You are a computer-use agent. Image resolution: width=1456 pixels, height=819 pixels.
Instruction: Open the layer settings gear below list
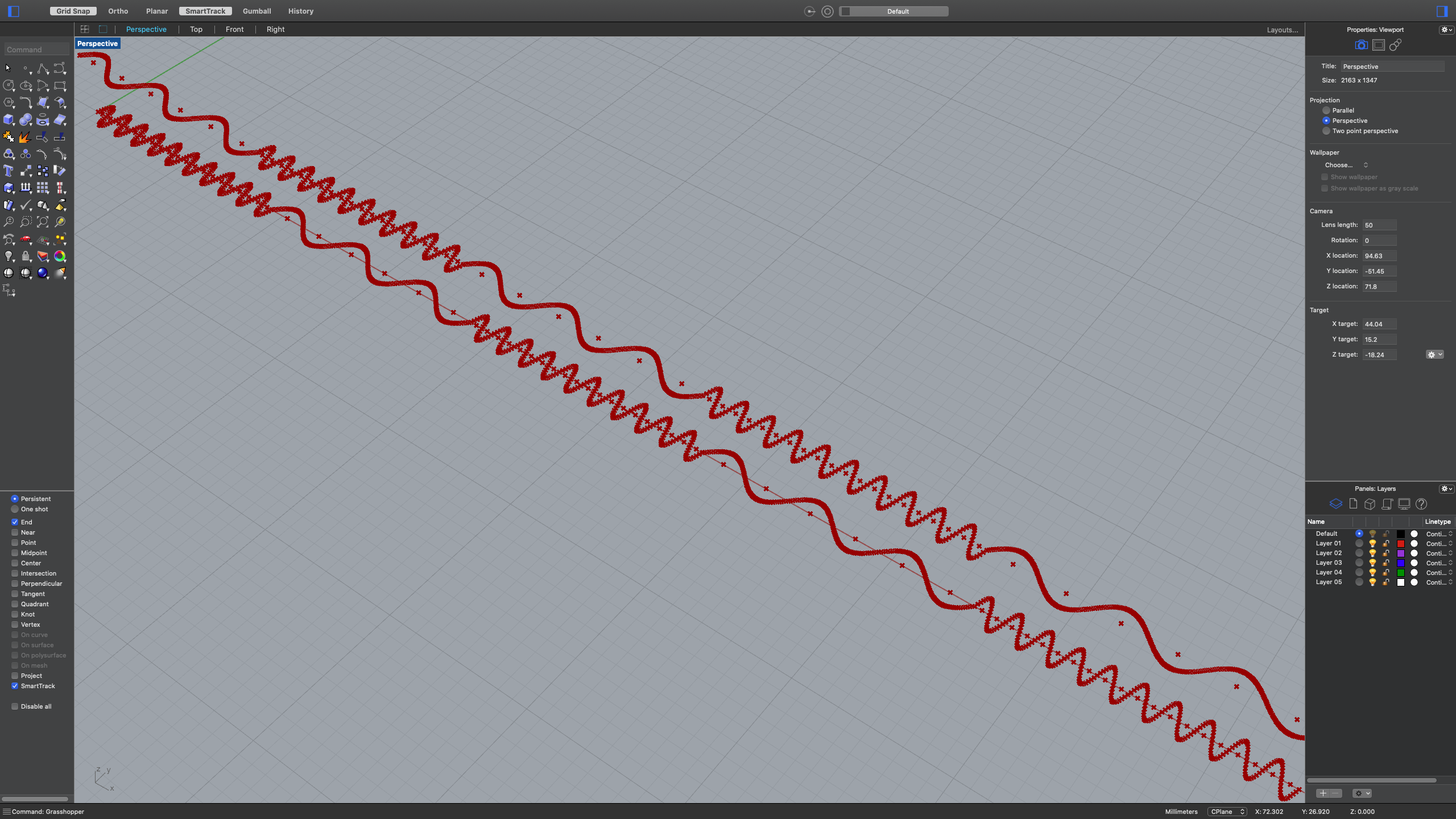(x=1362, y=793)
